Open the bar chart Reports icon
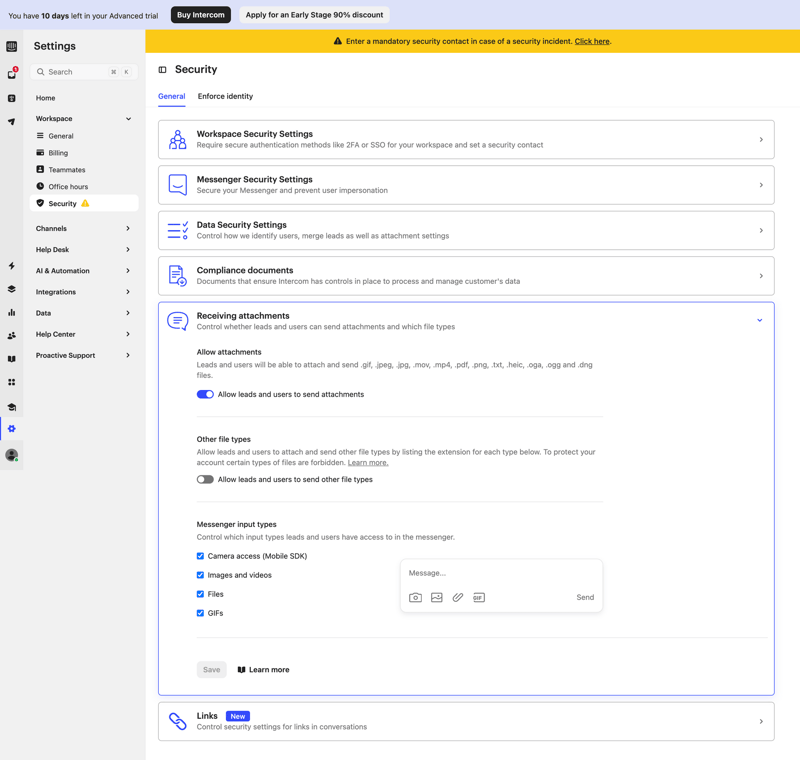 coord(12,311)
